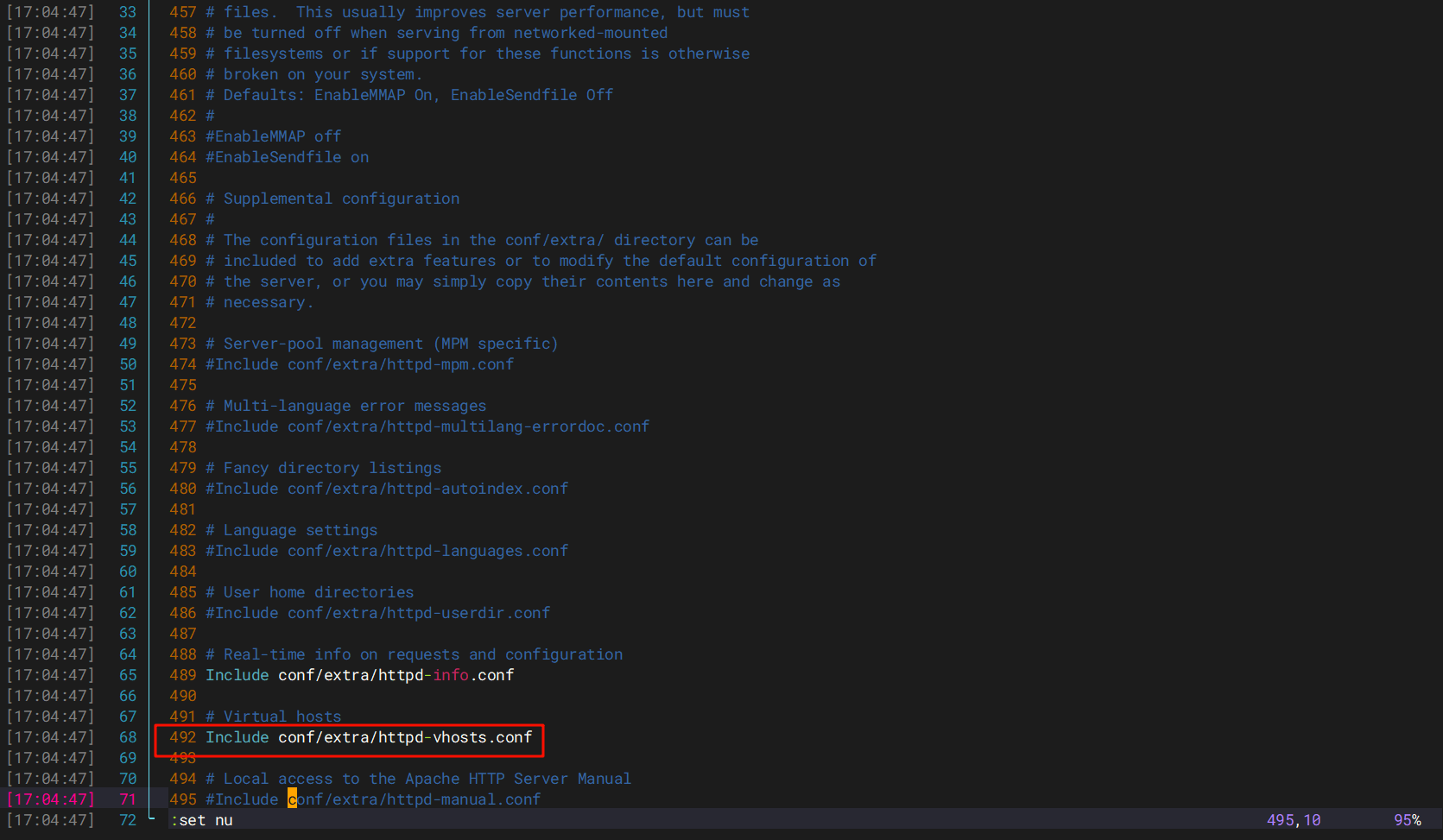Click line 464 '#EnableSendfile on'
Image resolution: width=1443 pixels, height=840 pixels.
tap(288, 157)
